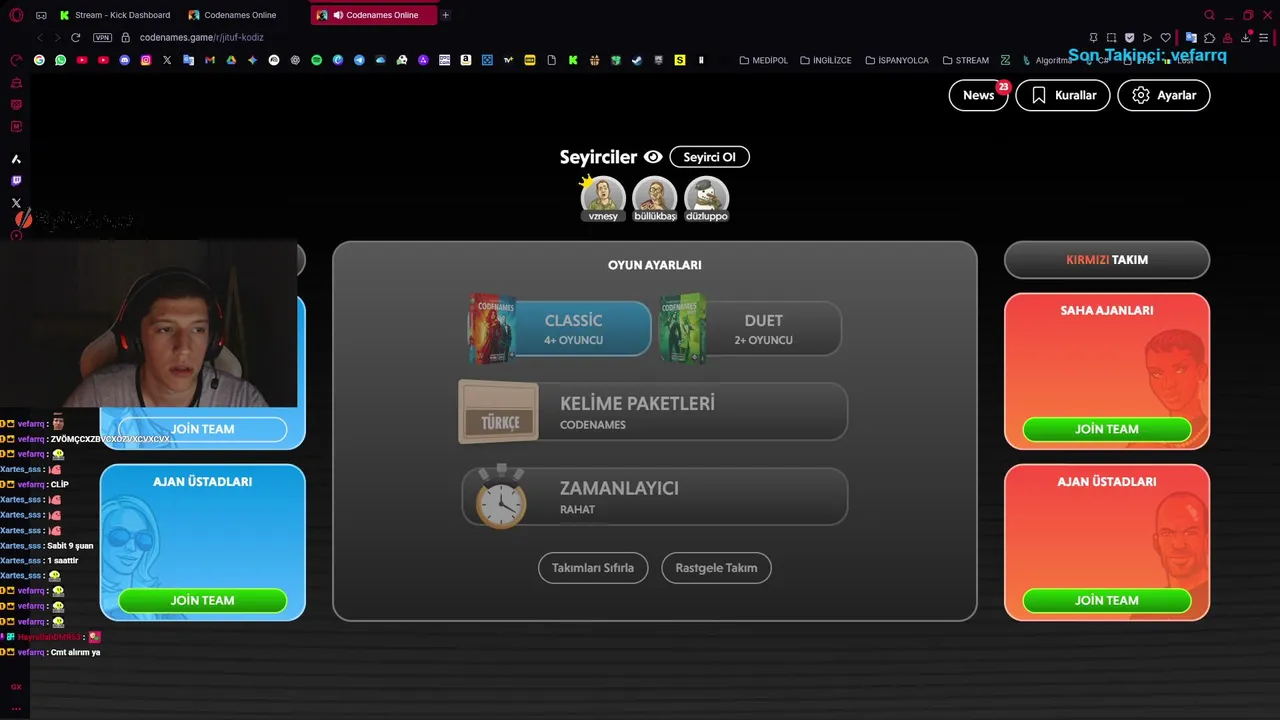Image resolution: width=1280 pixels, height=720 pixels.
Task: Click düzluppo spectator avatar
Action: click(707, 198)
